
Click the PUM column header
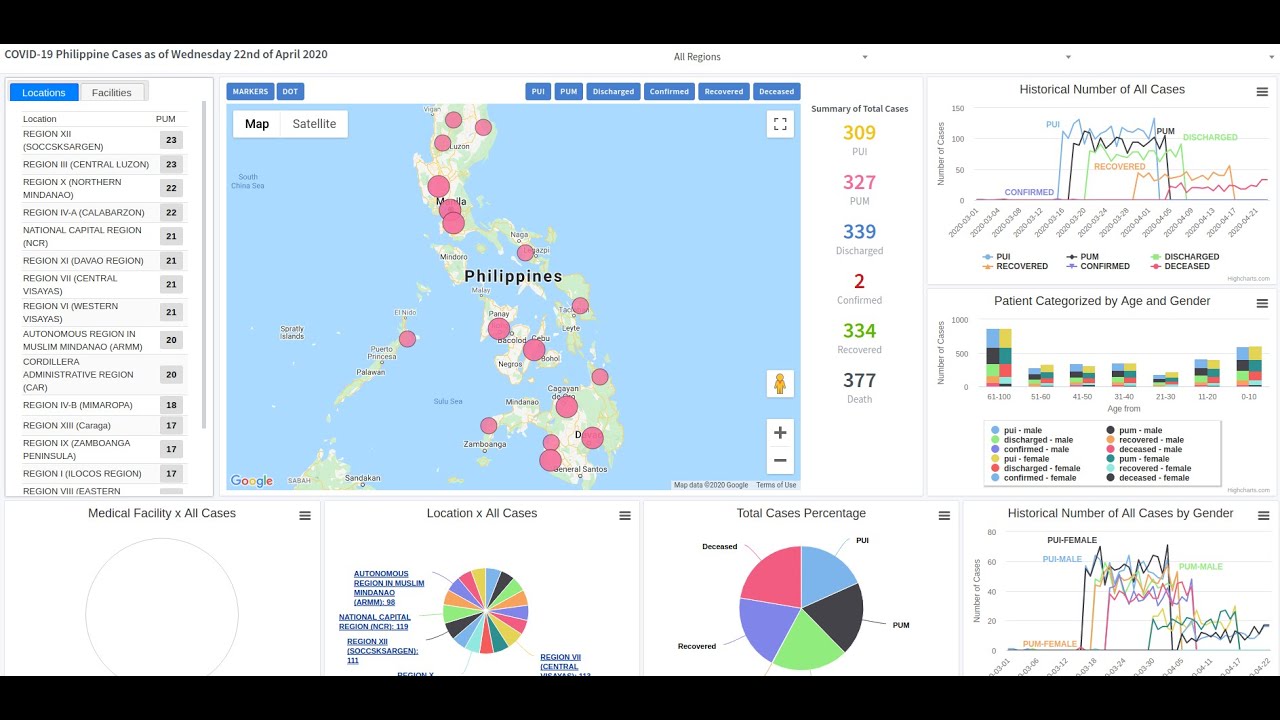pyautogui.click(x=166, y=119)
